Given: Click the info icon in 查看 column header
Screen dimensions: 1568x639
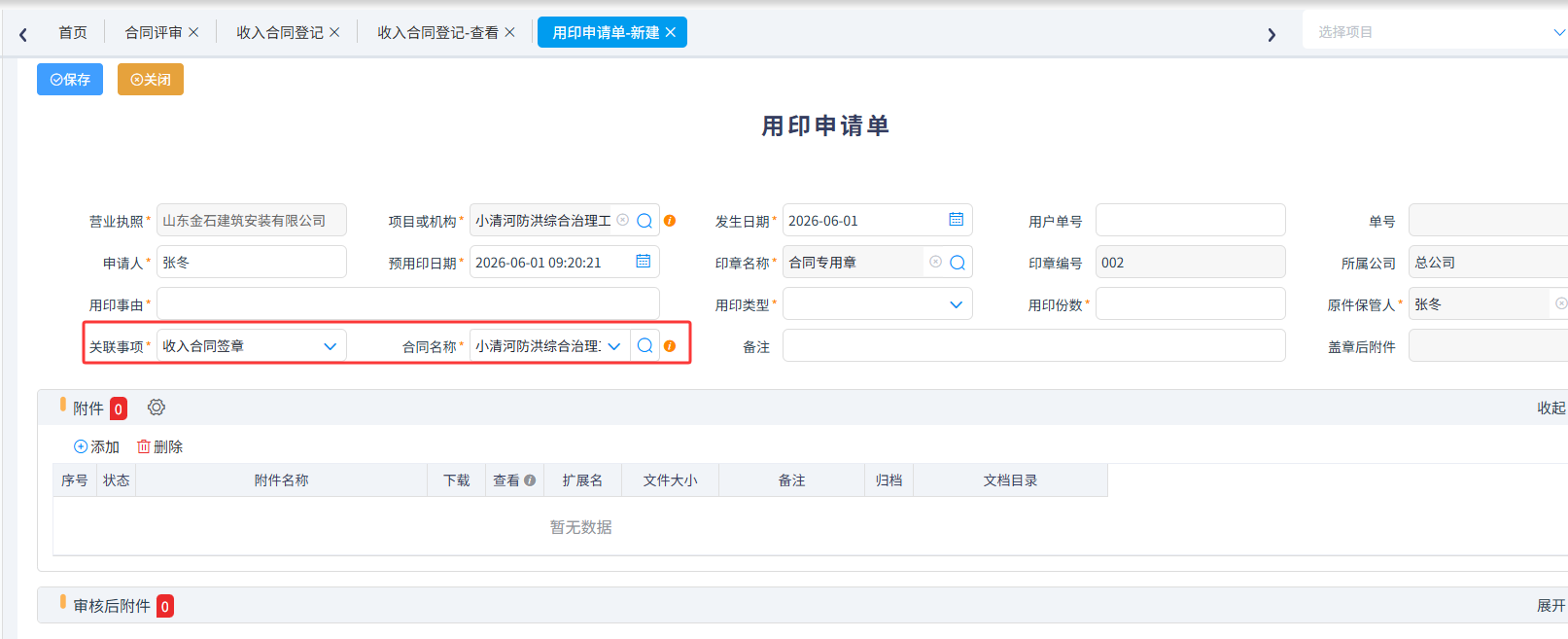Looking at the screenshot, I should coord(530,480).
